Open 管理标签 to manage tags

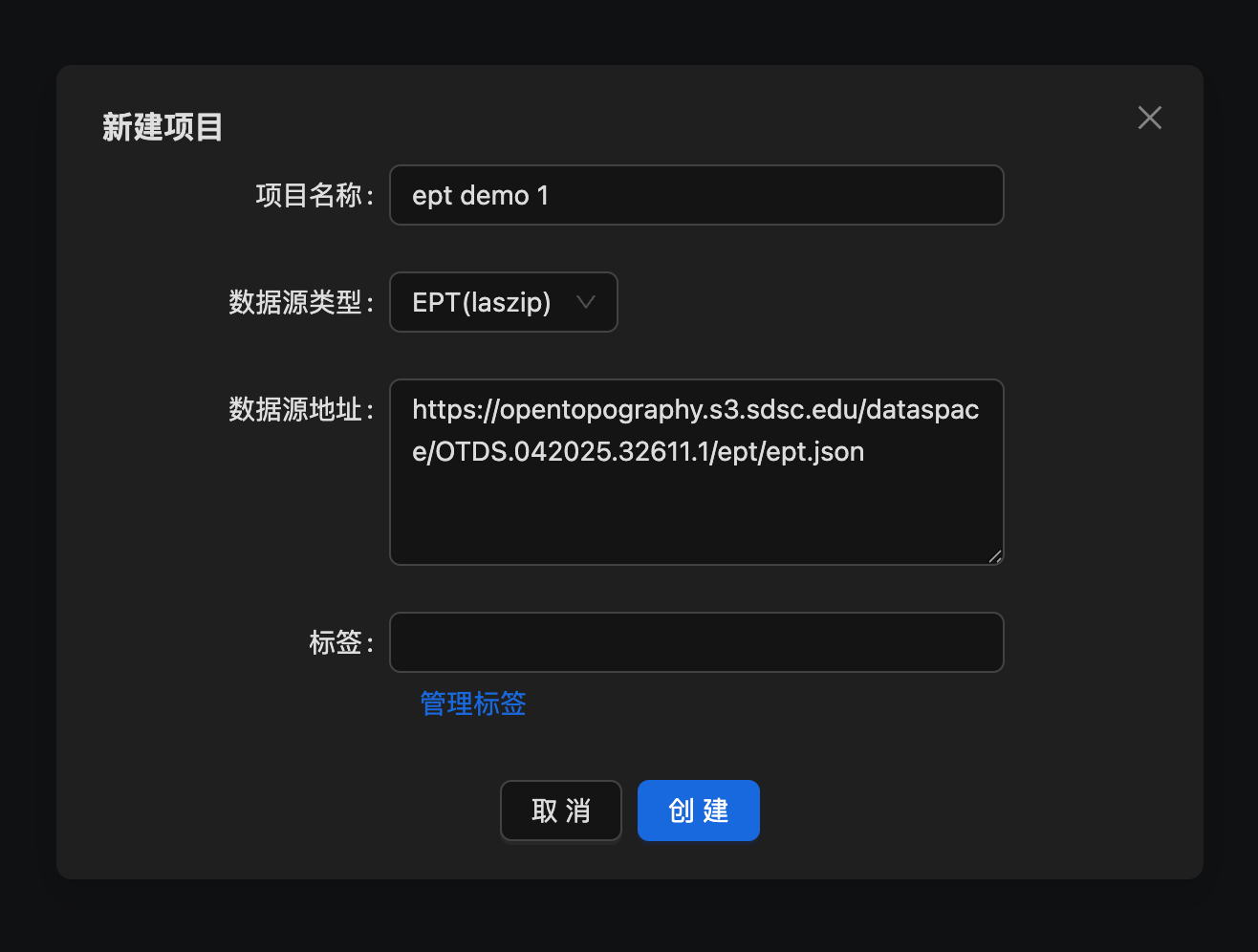click(472, 703)
